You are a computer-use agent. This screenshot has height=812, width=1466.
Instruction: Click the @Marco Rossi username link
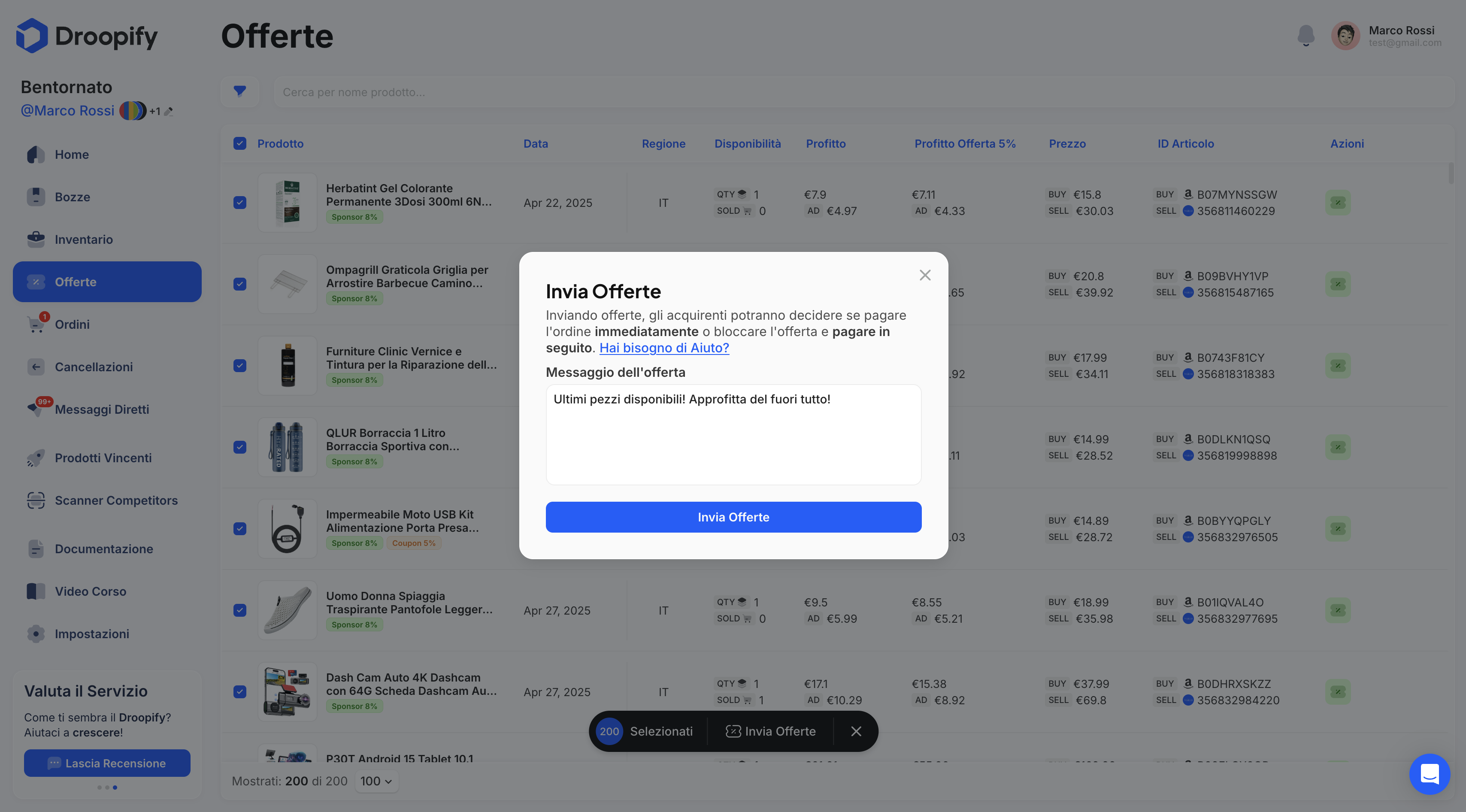tap(67, 111)
